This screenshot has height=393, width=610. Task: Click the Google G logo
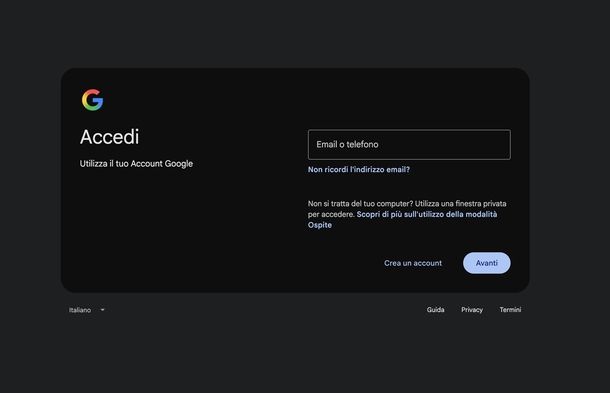pos(93,100)
